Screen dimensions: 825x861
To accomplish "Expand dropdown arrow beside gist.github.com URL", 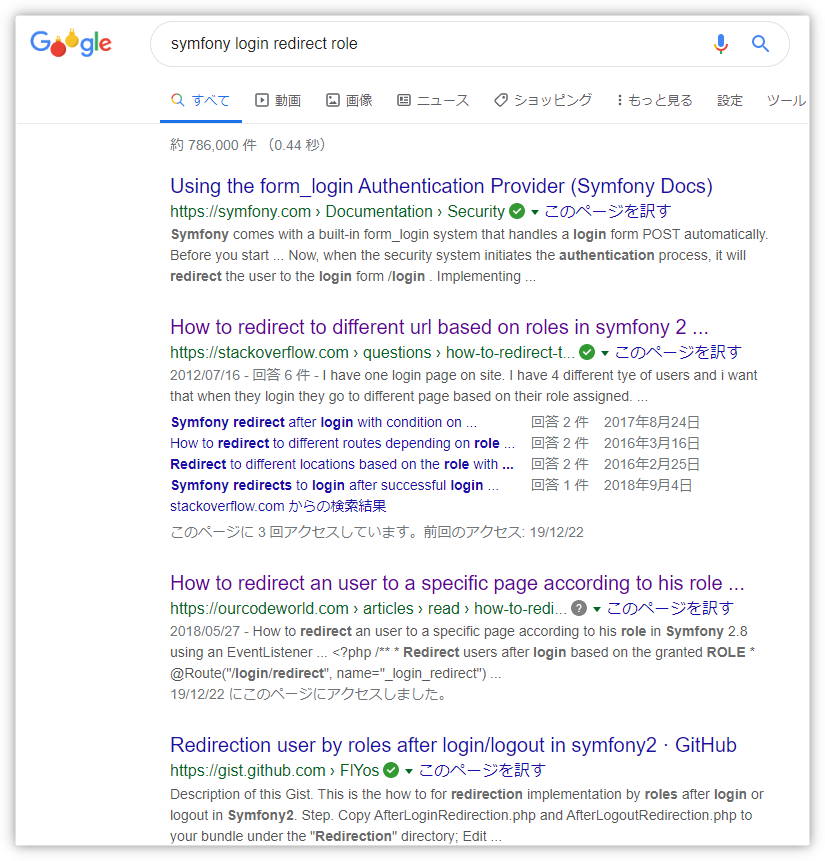I will (x=408, y=771).
